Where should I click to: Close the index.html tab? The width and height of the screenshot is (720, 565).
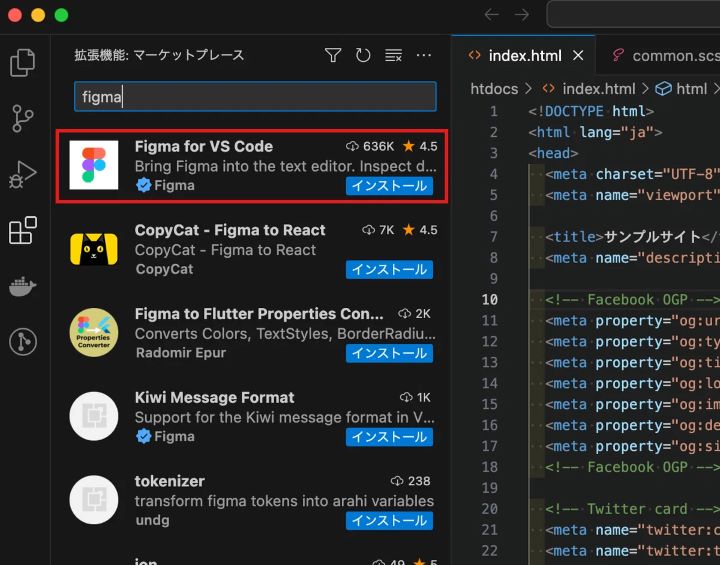tap(578, 56)
